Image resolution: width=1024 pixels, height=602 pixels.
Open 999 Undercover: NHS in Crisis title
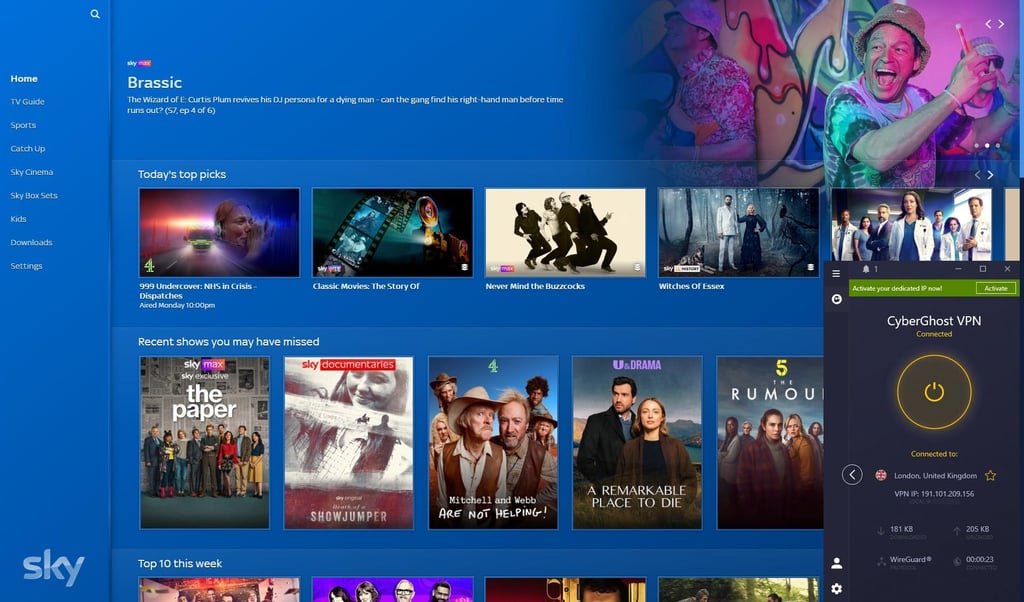point(198,291)
